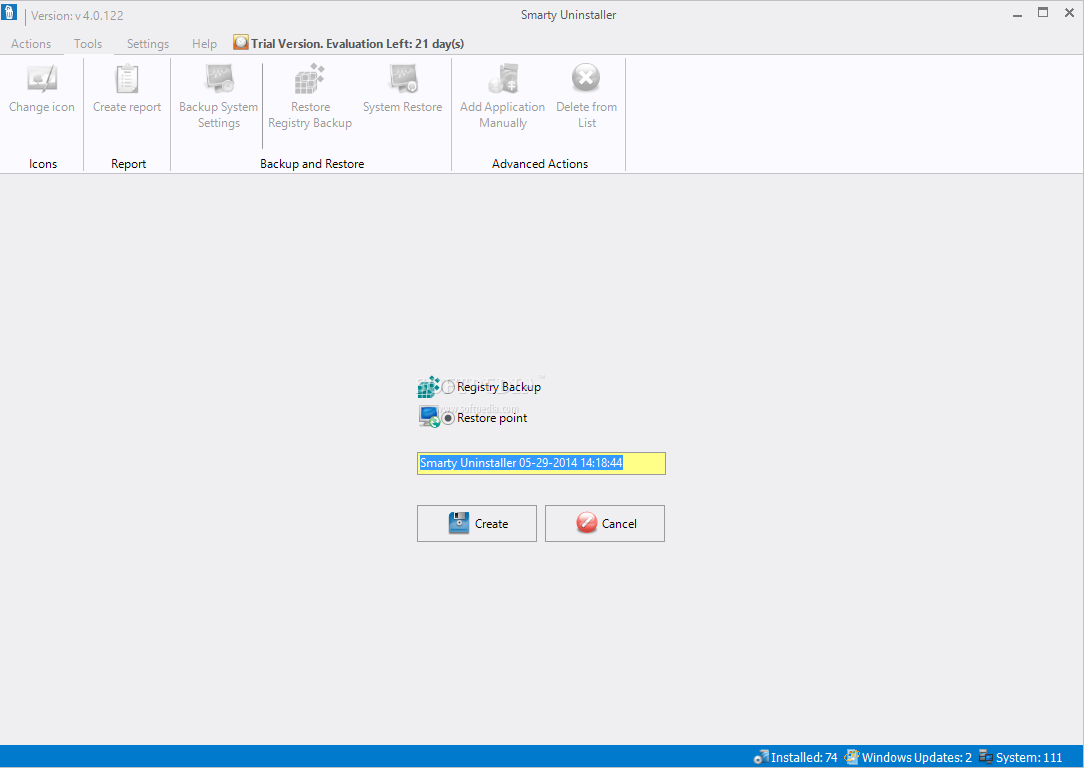Open Backup System Settings
Image resolution: width=1084 pixels, height=768 pixels.
(218, 97)
